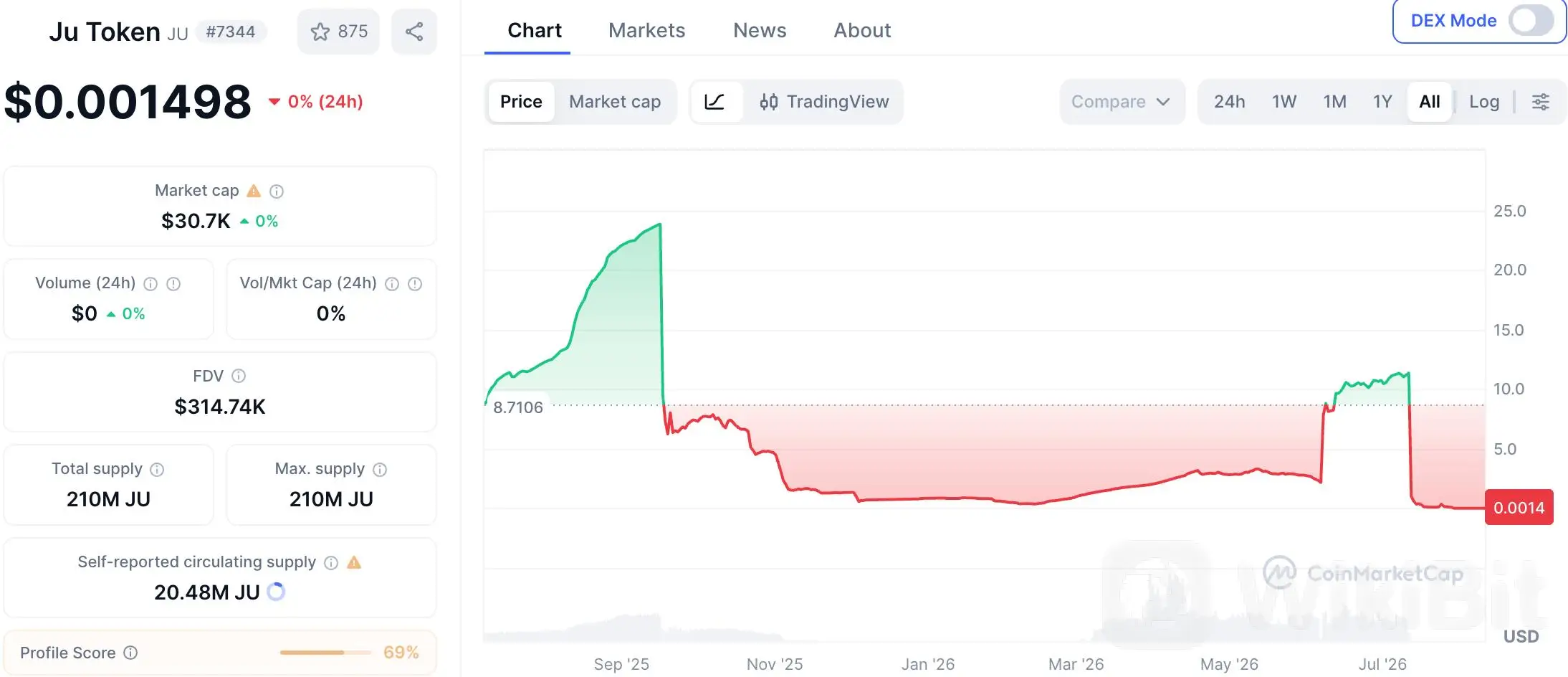Click circulating supply progress ring icon
Image resolution: width=1568 pixels, height=677 pixels.
coord(276,592)
